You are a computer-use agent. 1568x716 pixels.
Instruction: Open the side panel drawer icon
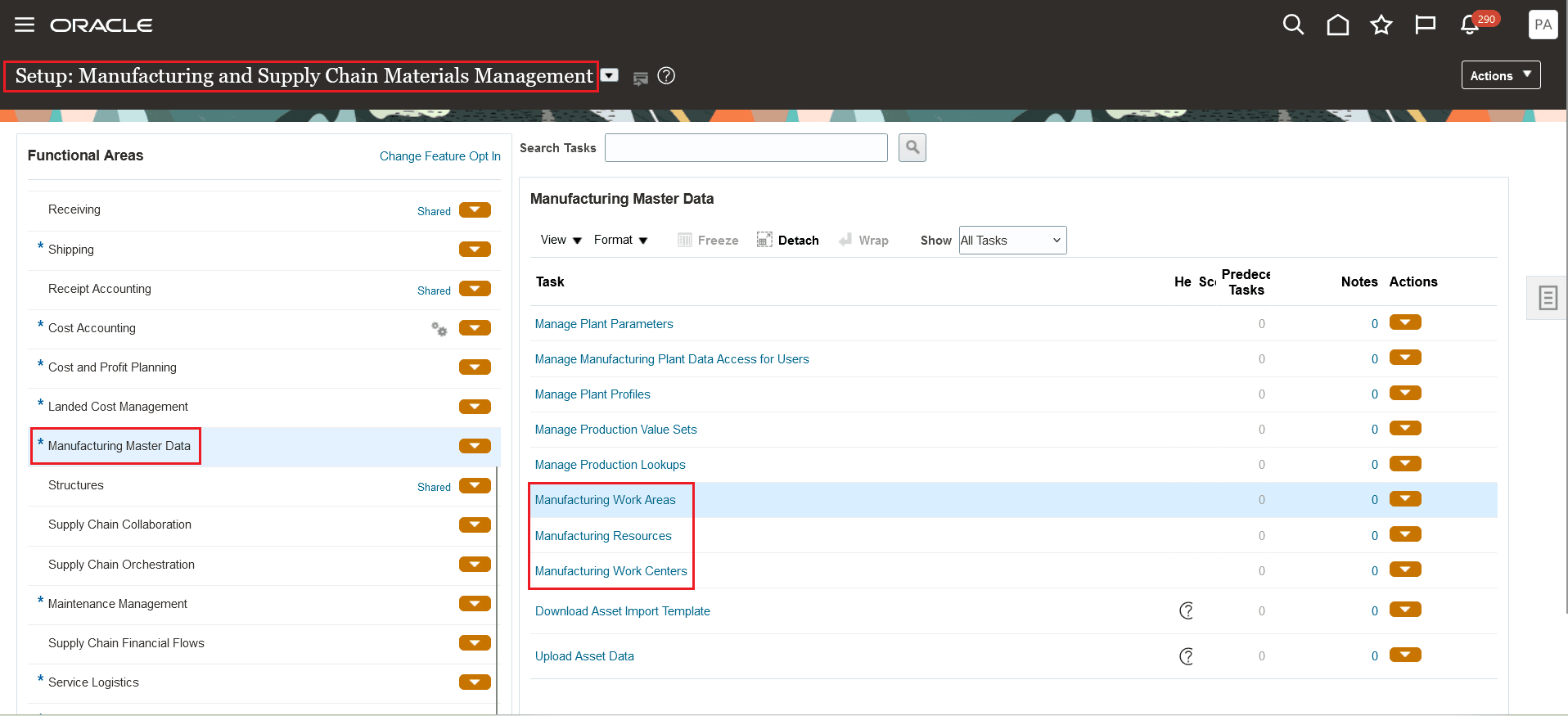tap(1548, 298)
